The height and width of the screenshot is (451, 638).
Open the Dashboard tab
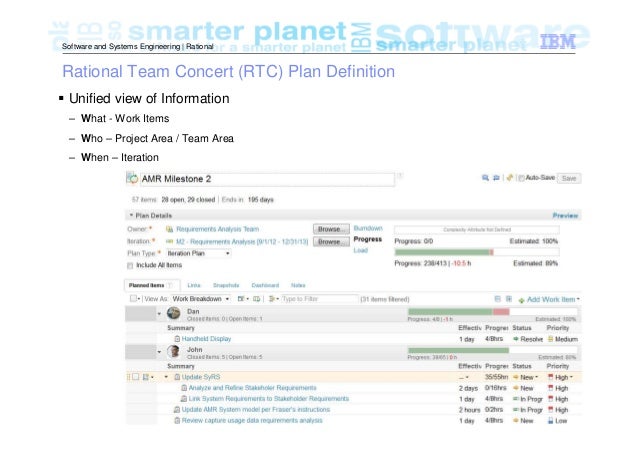pos(265,285)
